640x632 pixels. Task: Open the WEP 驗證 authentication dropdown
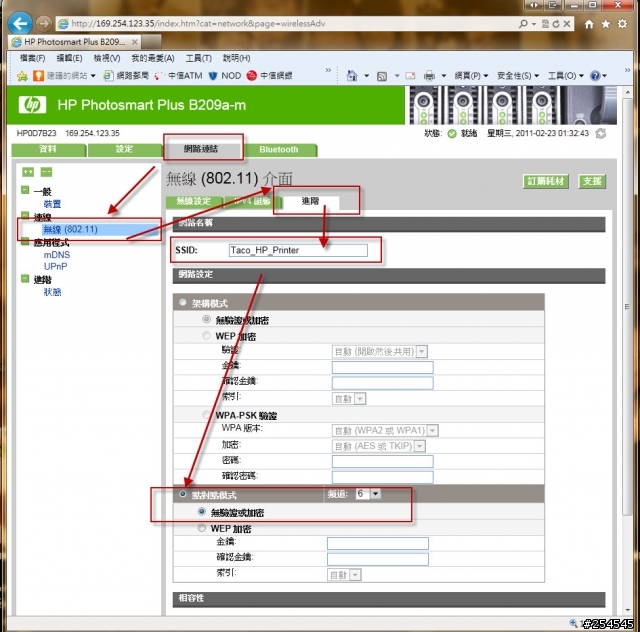pyautogui.click(x=380, y=352)
